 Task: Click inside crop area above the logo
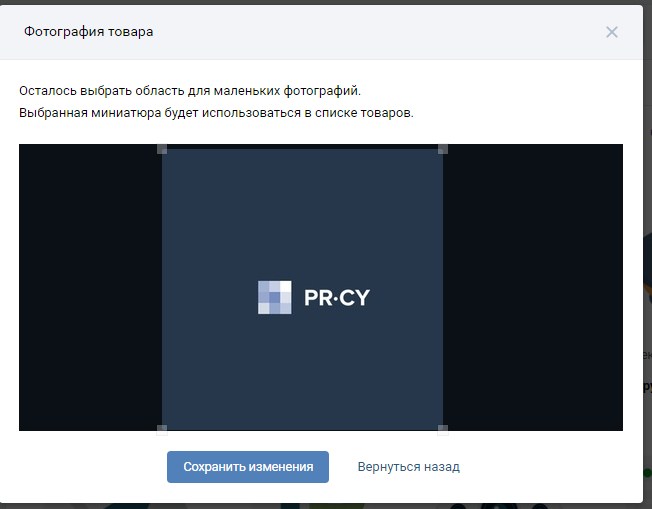pos(302,210)
